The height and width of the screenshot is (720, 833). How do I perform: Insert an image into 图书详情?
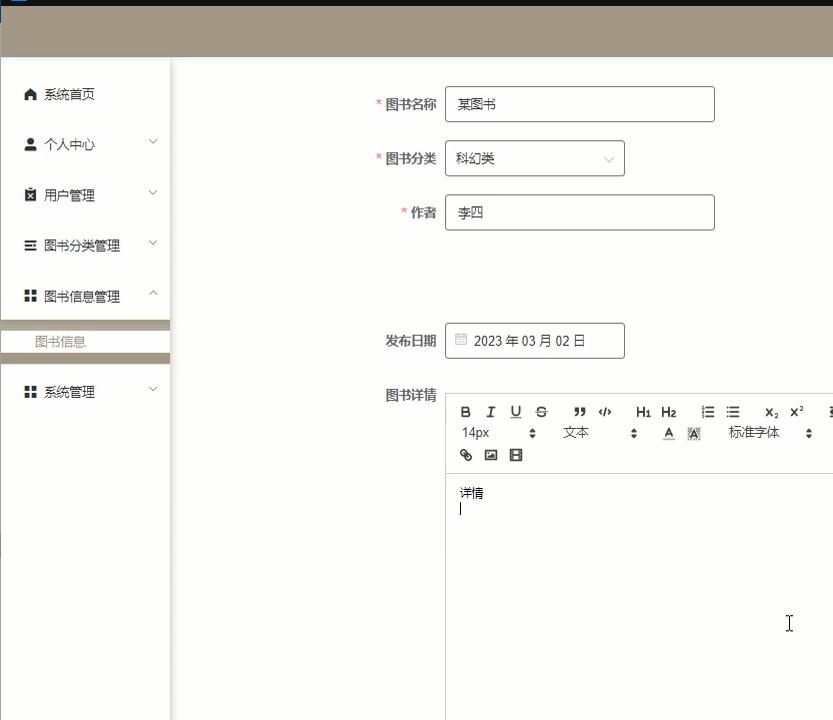click(x=491, y=455)
